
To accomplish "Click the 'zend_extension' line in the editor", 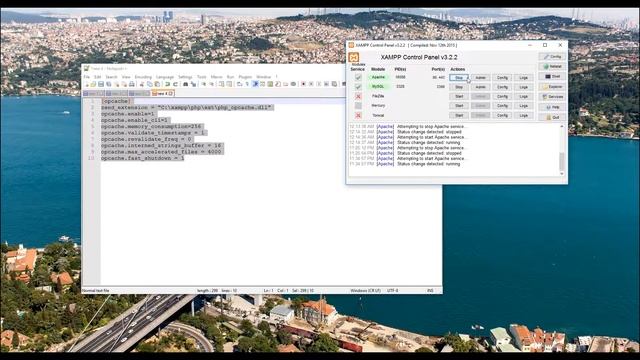I will [x=187, y=107].
